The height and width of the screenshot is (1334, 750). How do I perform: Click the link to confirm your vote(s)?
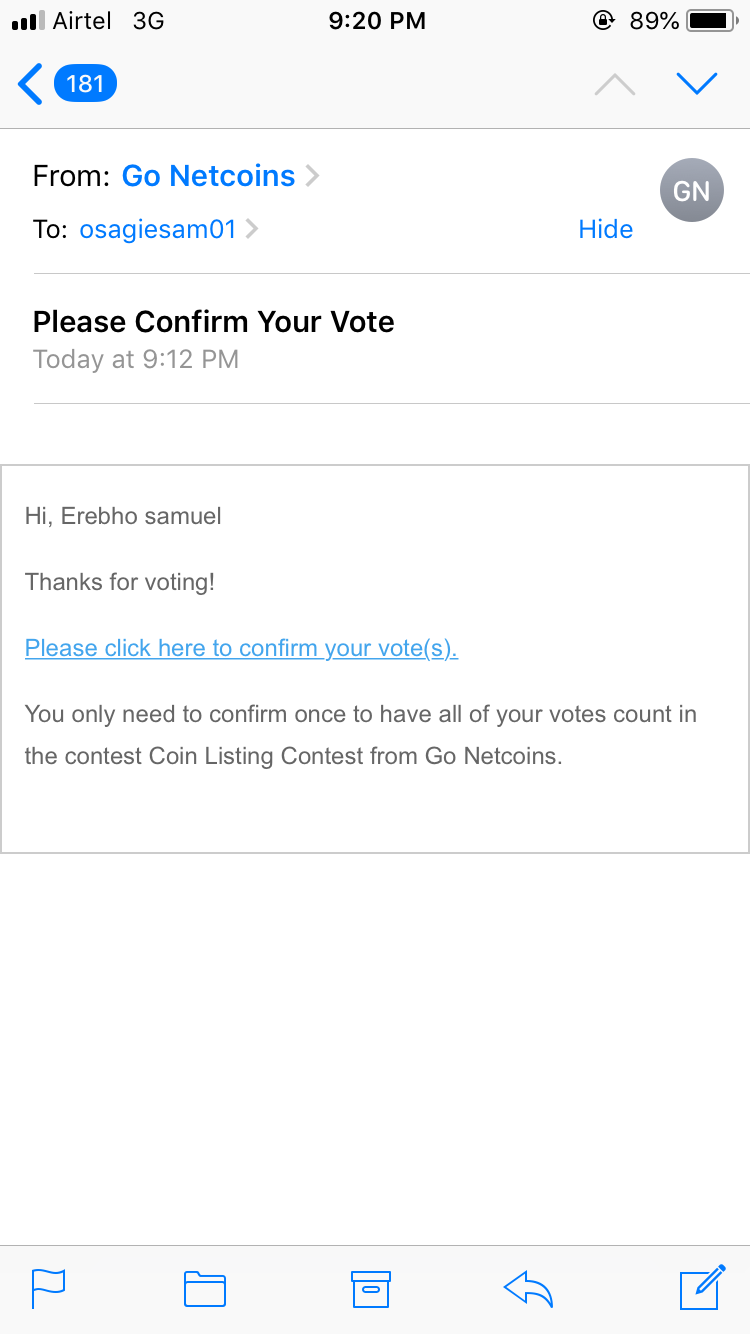pyautogui.click(x=241, y=648)
